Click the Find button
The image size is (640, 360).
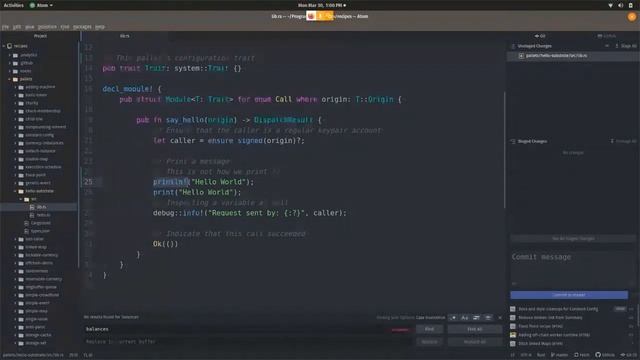point(429,329)
